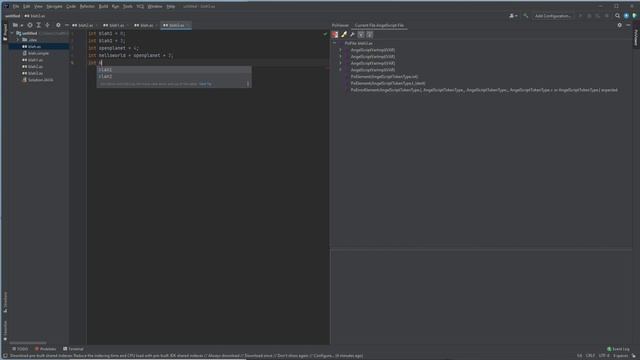Image resolution: width=640 pixels, height=360 pixels.
Task: Expand the third AngelScript VAR node
Action: click(x=340, y=63)
